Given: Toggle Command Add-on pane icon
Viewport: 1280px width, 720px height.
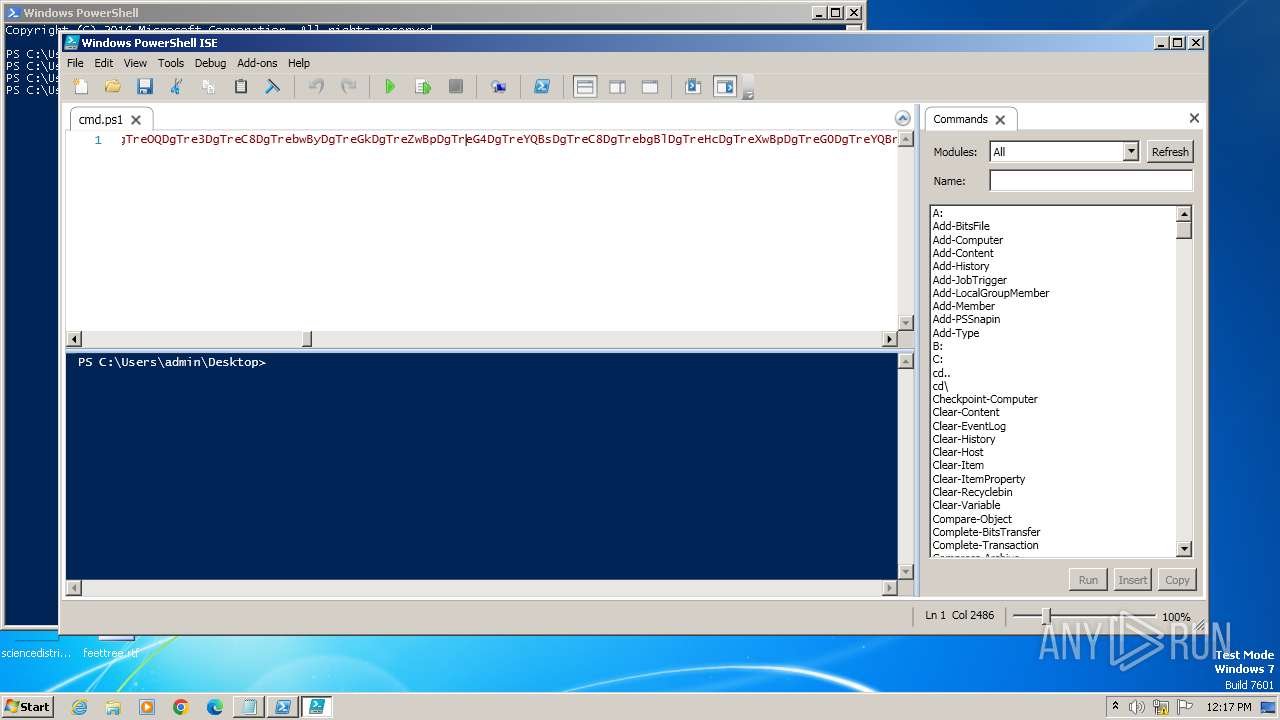Looking at the screenshot, I should (x=724, y=87).
